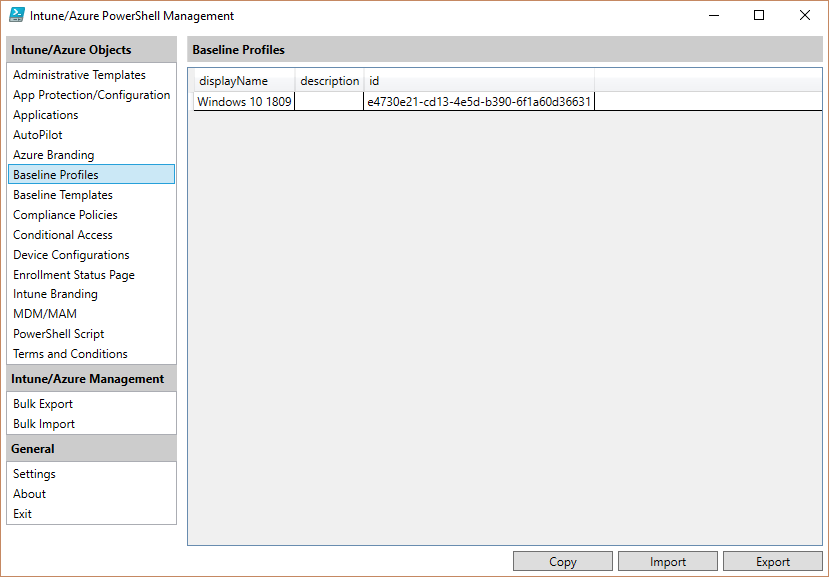Show Compliance Policies objects
Image resolution: width=829 pixels, height=577 pixels.
(x=65, y=215)
